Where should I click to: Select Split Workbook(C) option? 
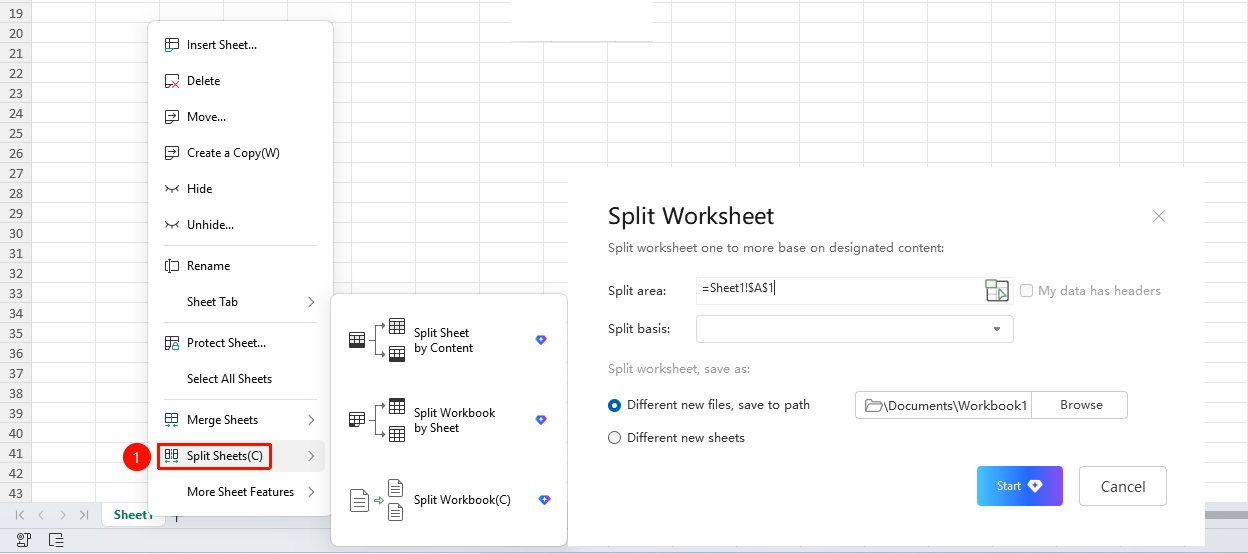tap(449, 500)
